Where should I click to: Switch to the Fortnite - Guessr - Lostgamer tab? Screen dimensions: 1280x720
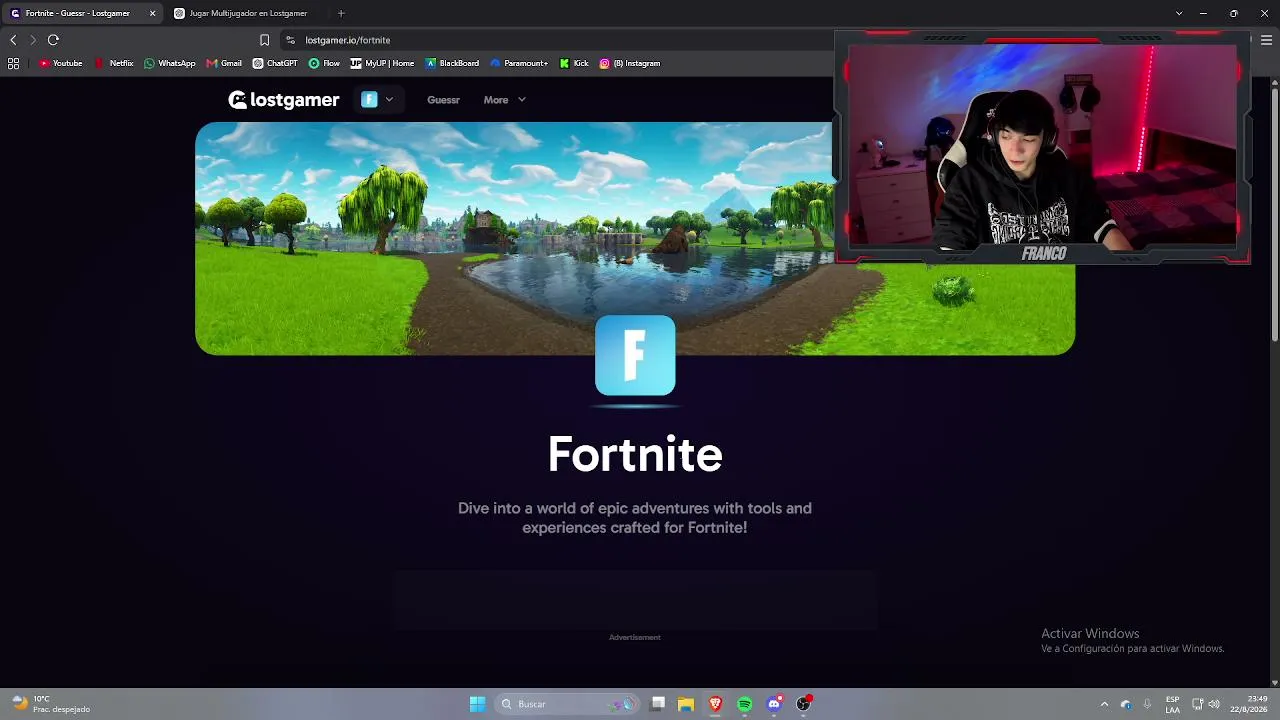coord(82,13)
